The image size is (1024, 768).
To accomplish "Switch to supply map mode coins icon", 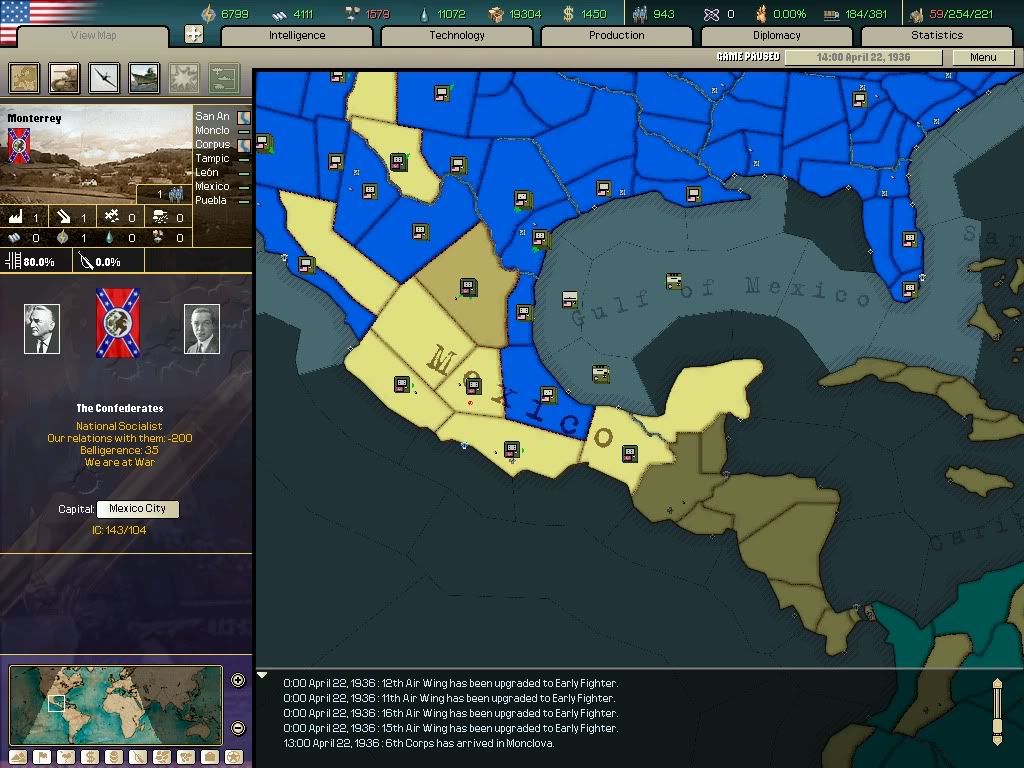I will tap(114, 757).
